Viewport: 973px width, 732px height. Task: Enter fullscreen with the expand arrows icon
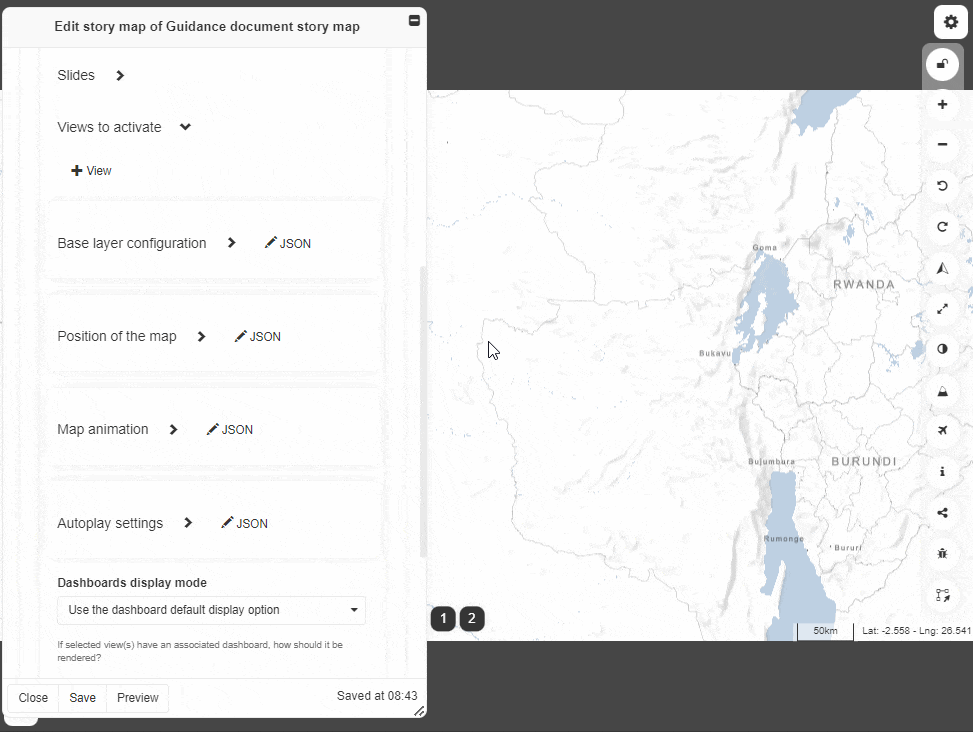942,309
